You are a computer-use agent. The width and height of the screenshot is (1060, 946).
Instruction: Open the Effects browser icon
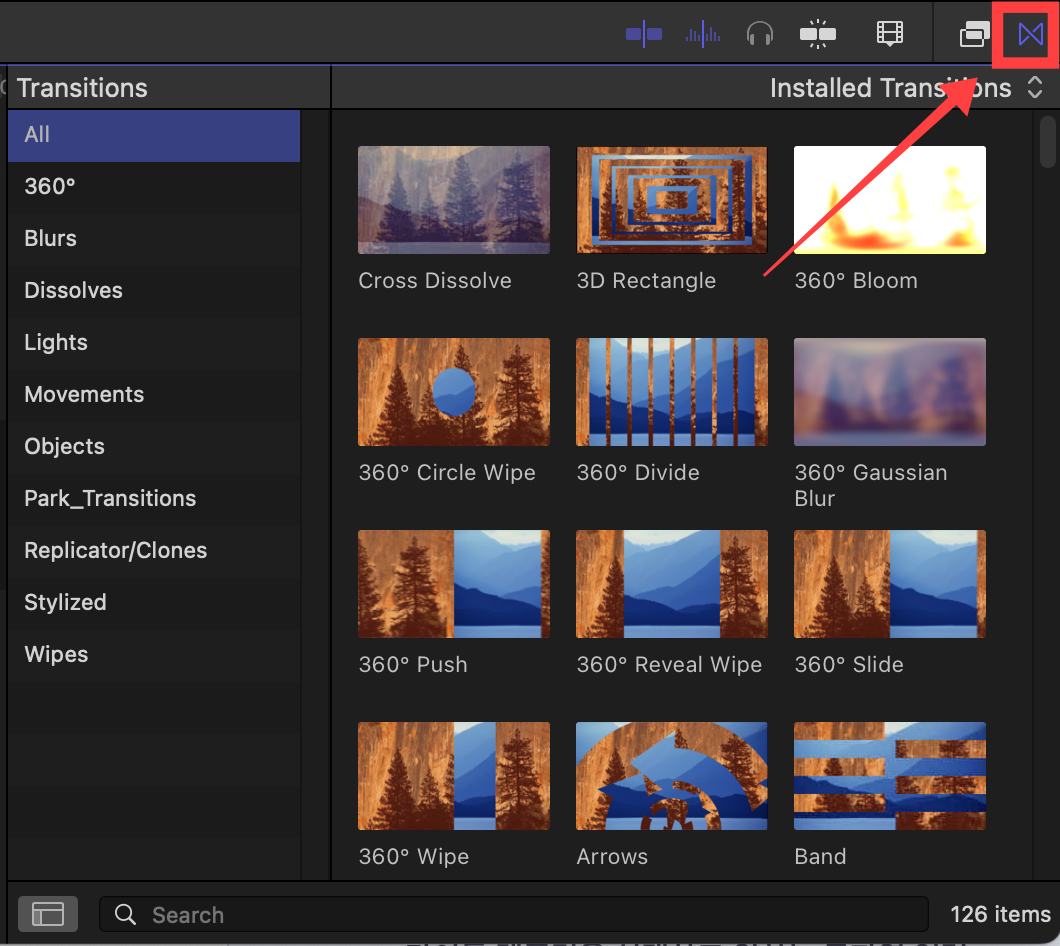(974, 34)
